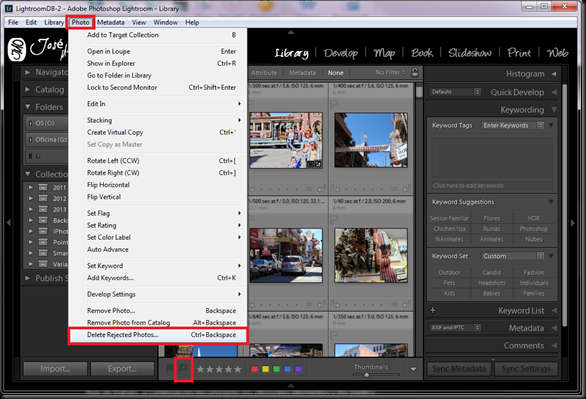
Task: Expand the Publish Services panel
Action: 27,278
